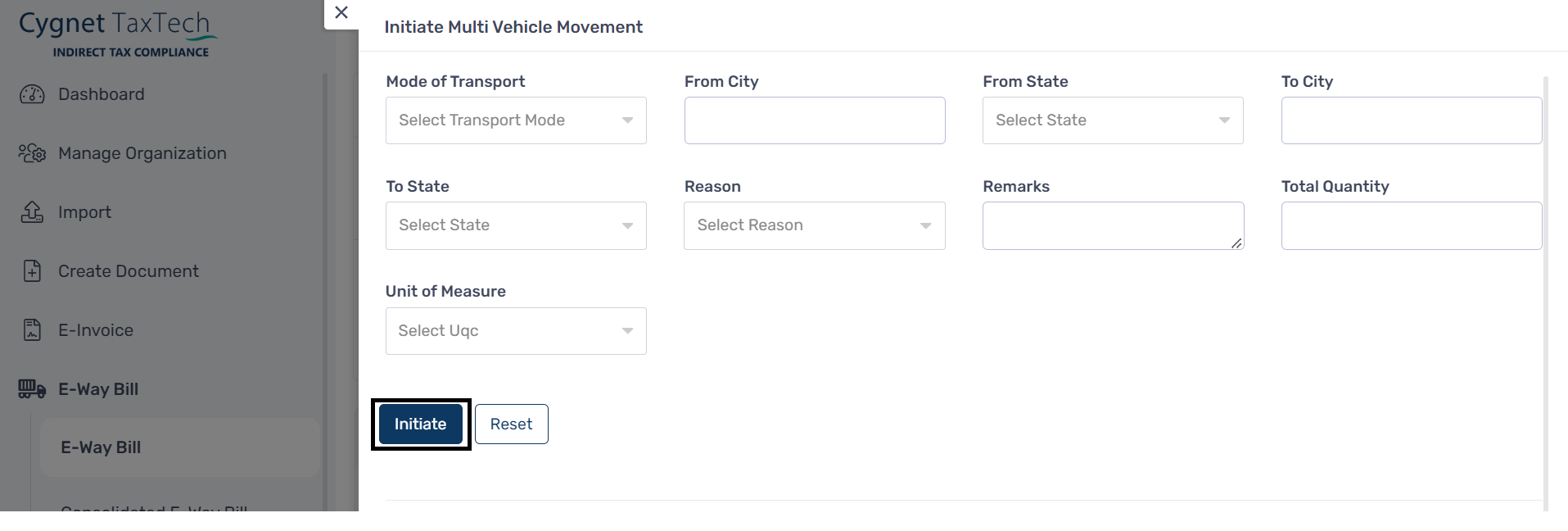Image resolution: width=1568 pixels, height=531 pixels.
Task: Click the Cygnet TaxTech logo
Action: point(119,34)
